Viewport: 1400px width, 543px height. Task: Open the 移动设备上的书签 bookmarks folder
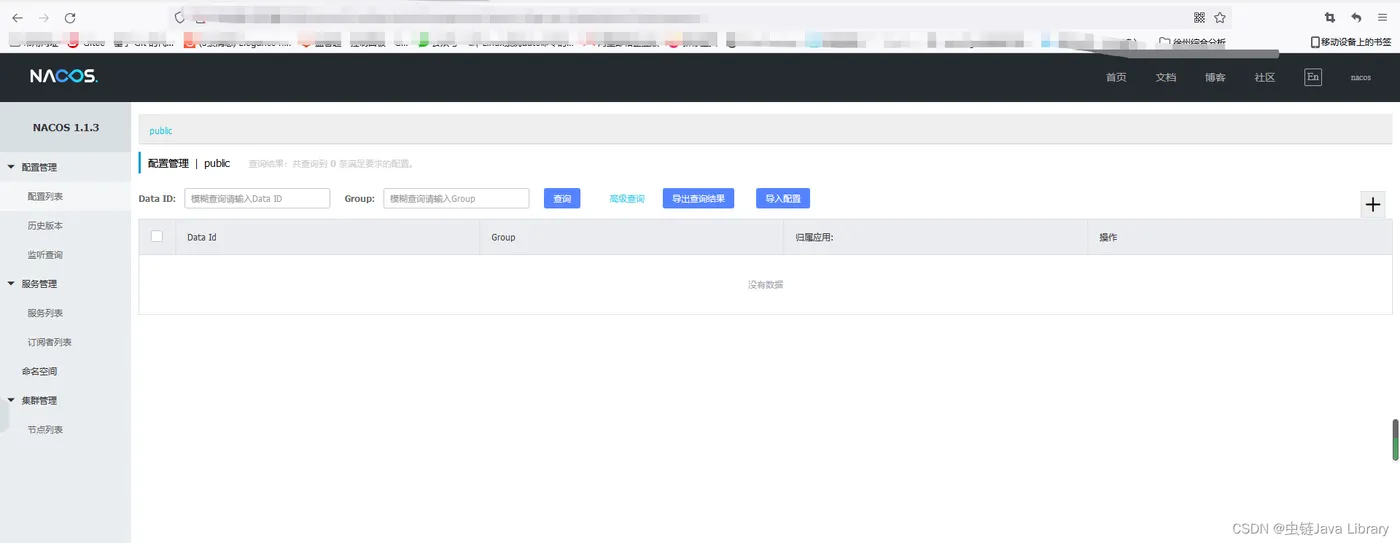tap(1350, 42)
